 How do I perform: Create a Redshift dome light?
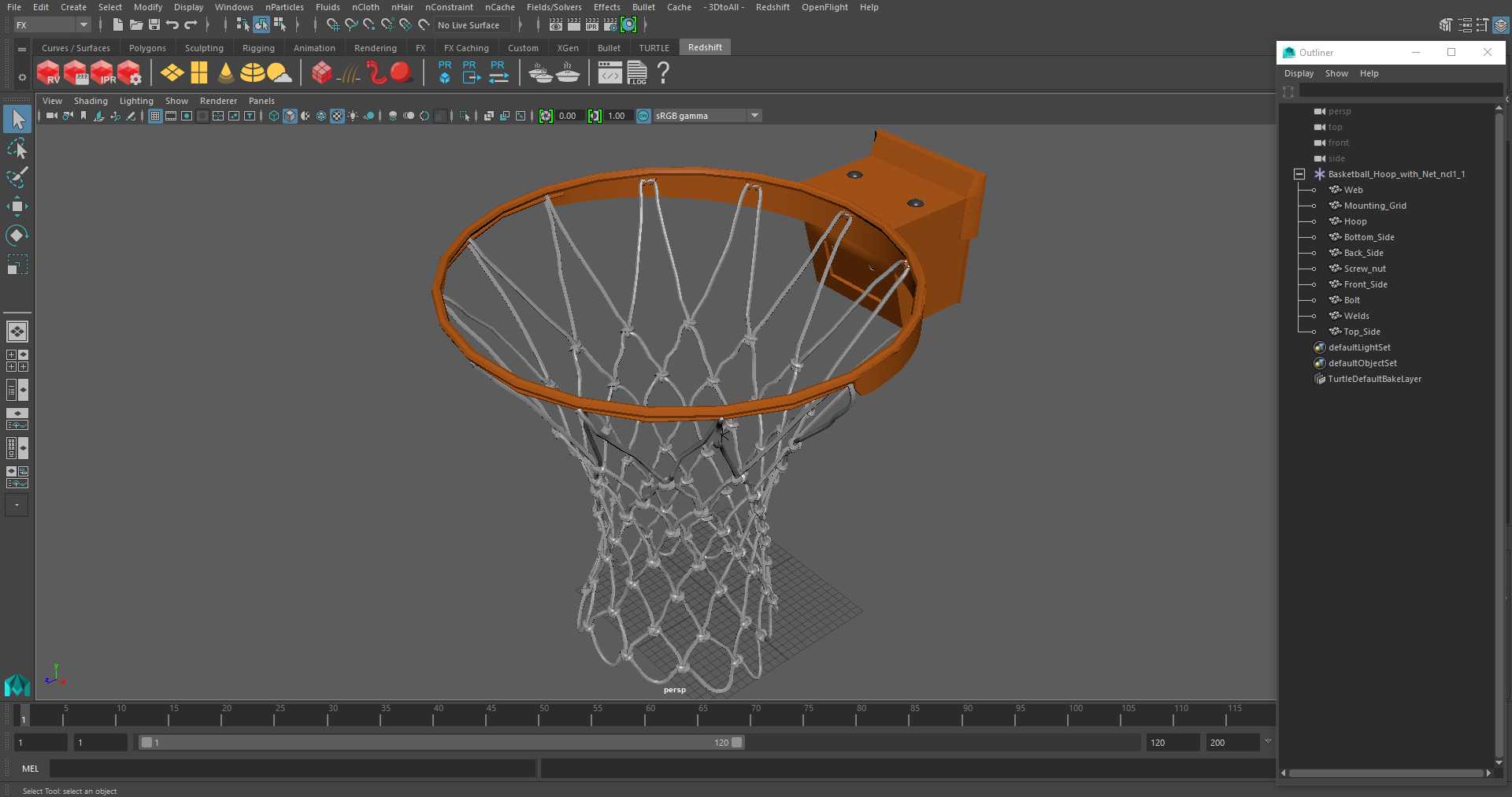click(252, 73)
